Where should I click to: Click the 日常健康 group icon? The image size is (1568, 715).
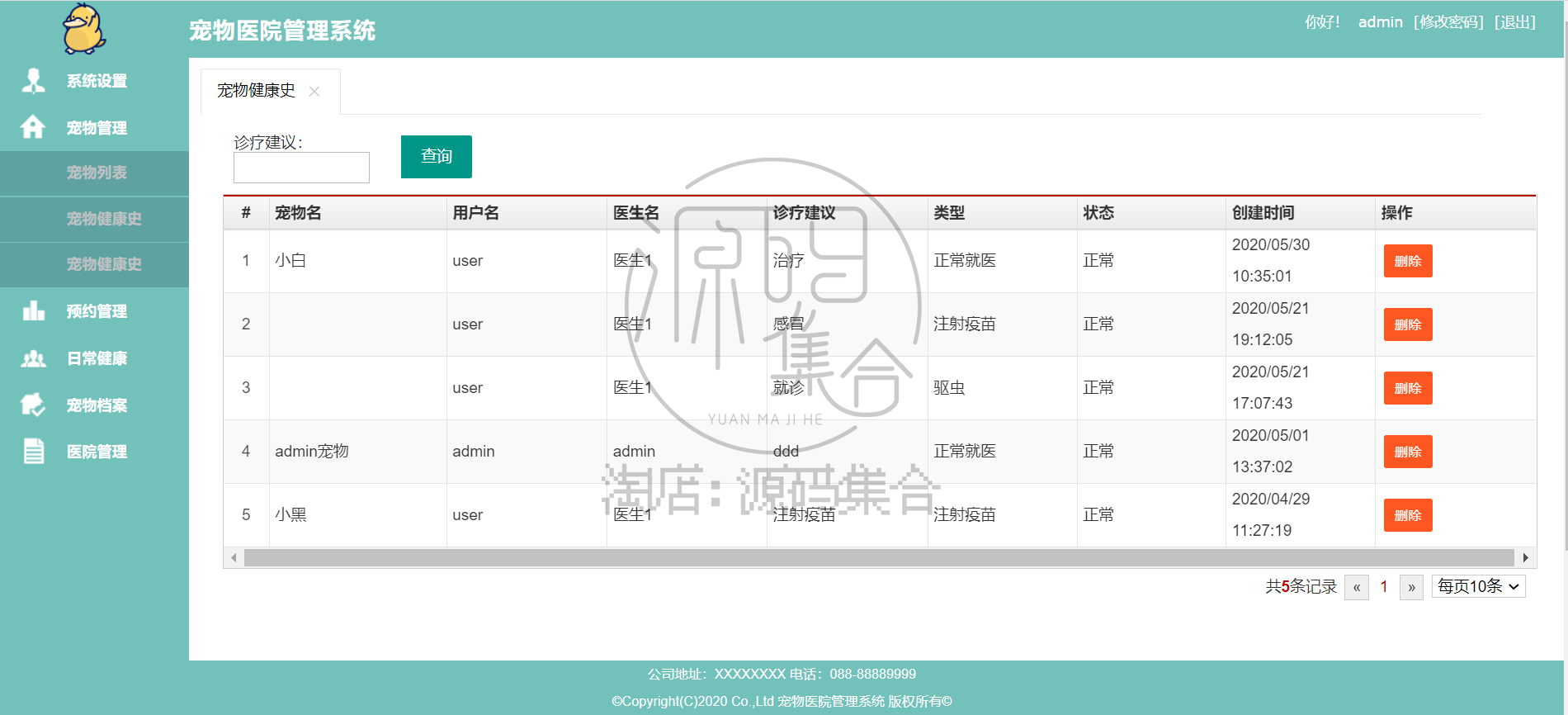tap(33, 358)
